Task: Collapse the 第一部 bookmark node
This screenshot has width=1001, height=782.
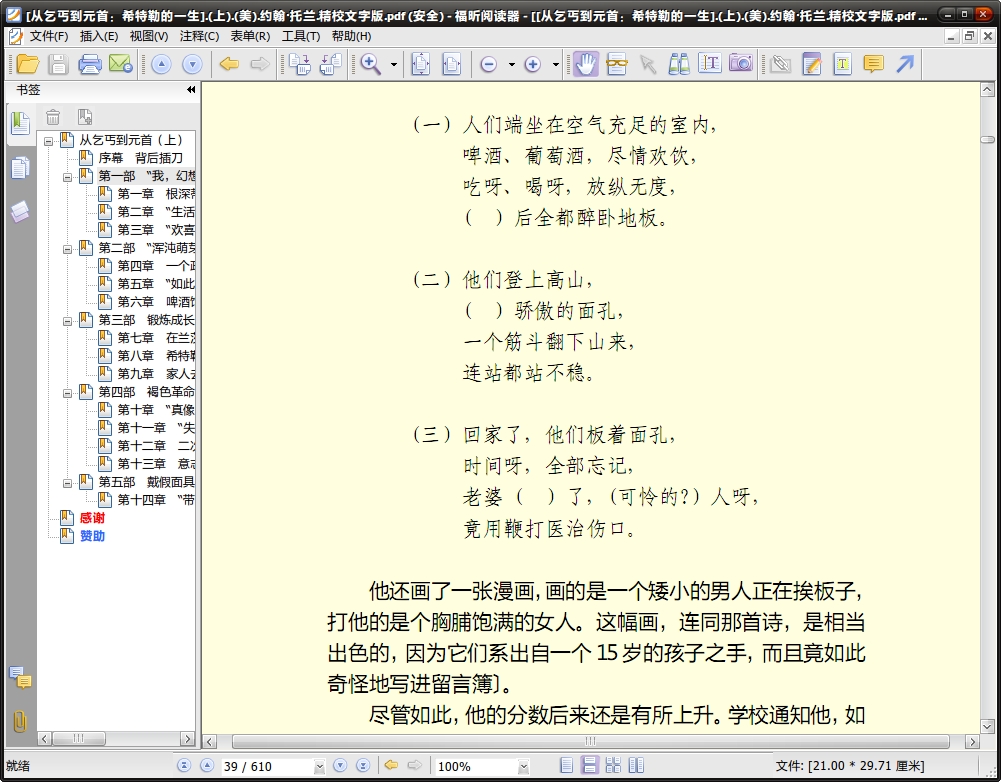Action: 68,177
